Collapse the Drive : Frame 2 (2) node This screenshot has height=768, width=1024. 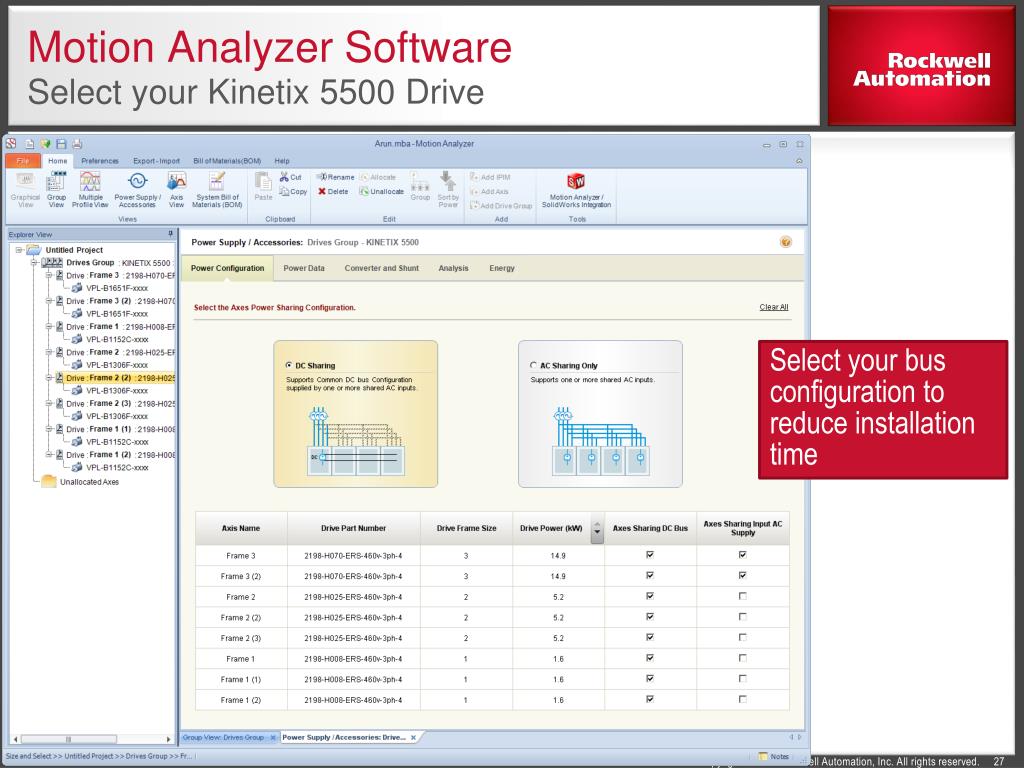point(49,377)
